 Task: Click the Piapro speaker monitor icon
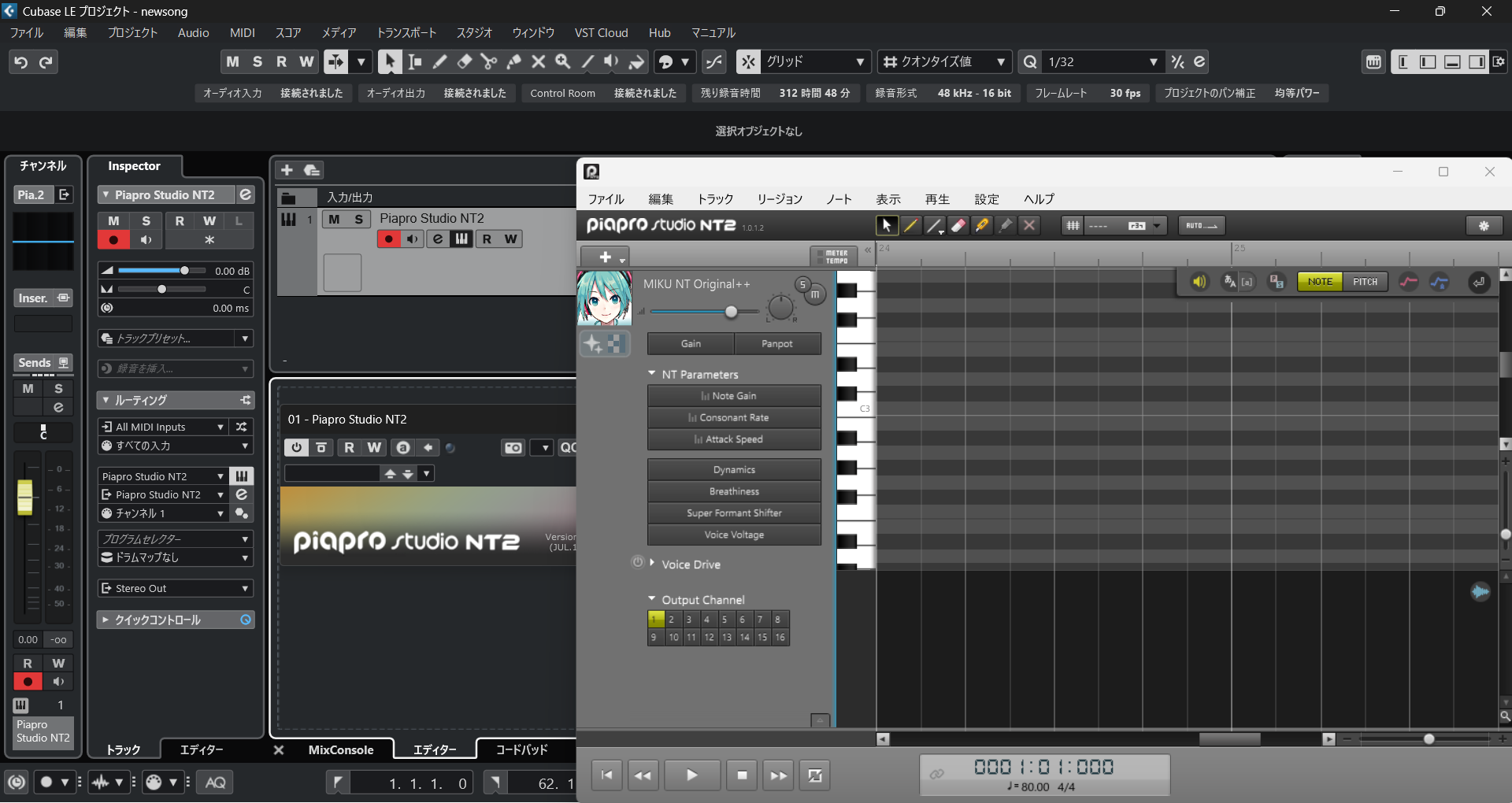1199,282
